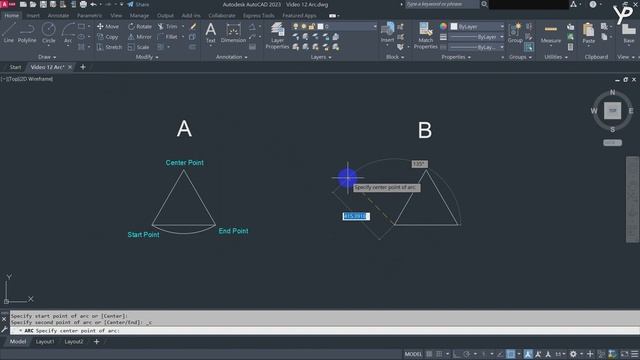Toggle snap mode in status bar
The image size is (640, 360).
(x=439, y=354)
